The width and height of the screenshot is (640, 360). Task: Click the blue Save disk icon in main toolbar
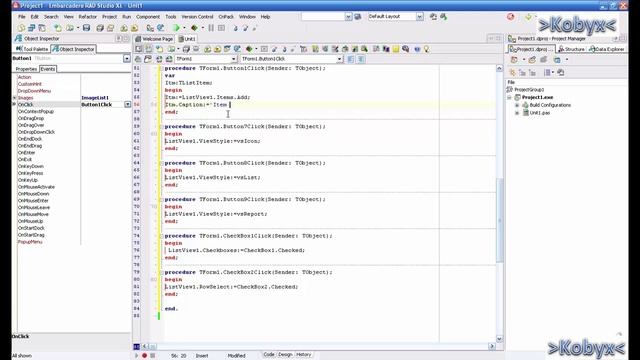[x=87, y=28]
